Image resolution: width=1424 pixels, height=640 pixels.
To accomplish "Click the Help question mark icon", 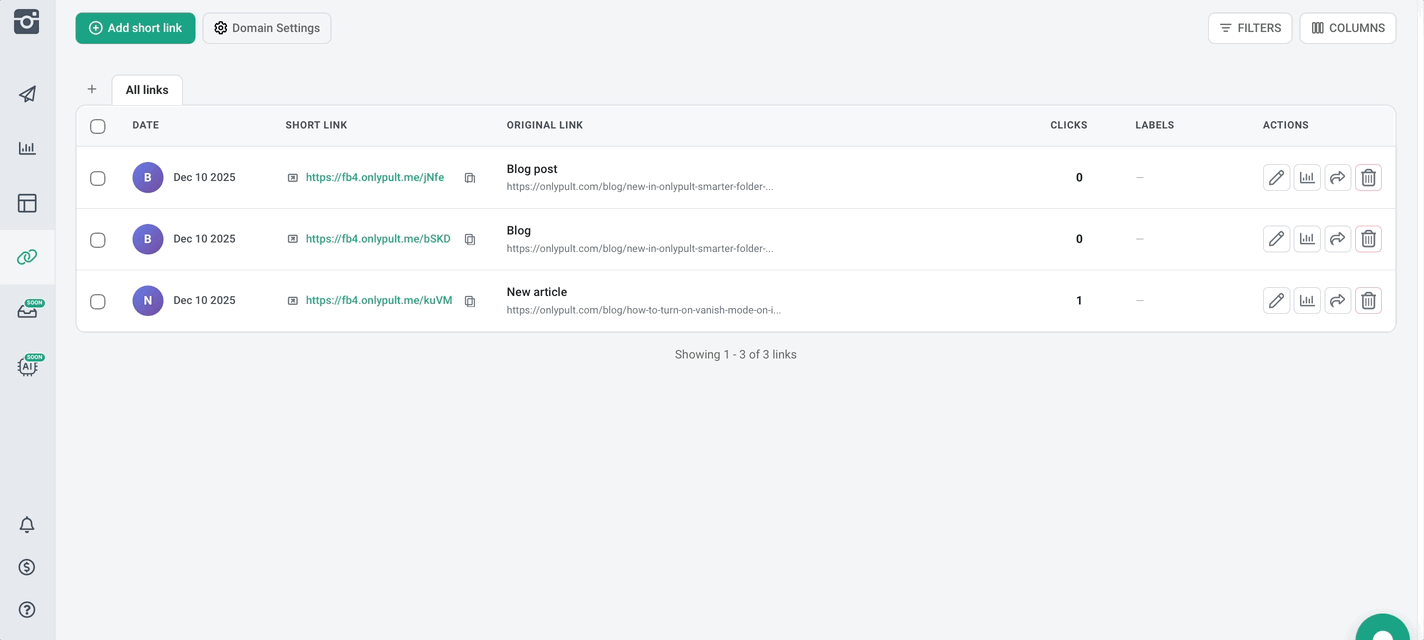I will tap(26, 609).
